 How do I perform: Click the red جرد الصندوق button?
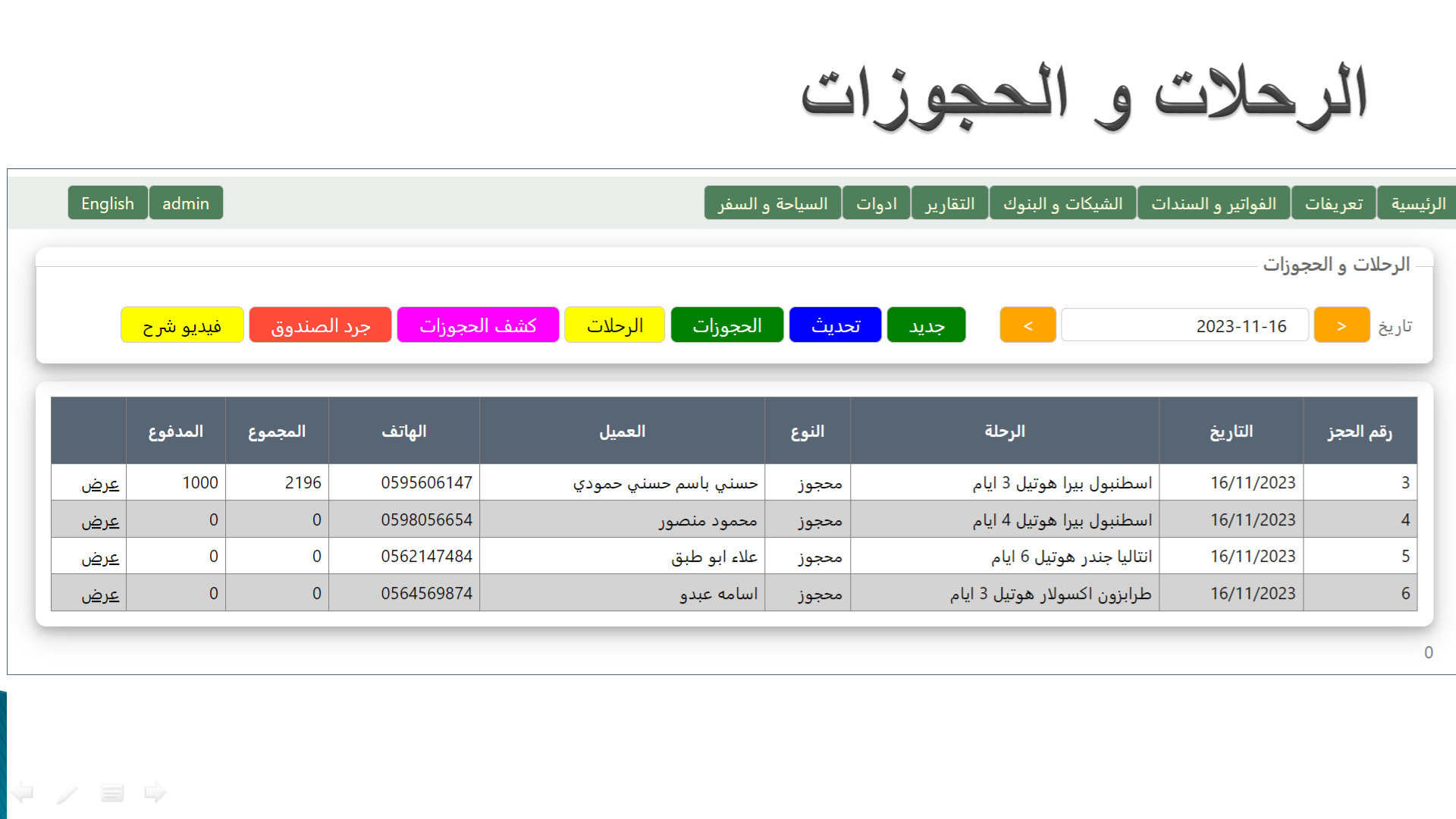pyautogui.click(x=320, y=325)
